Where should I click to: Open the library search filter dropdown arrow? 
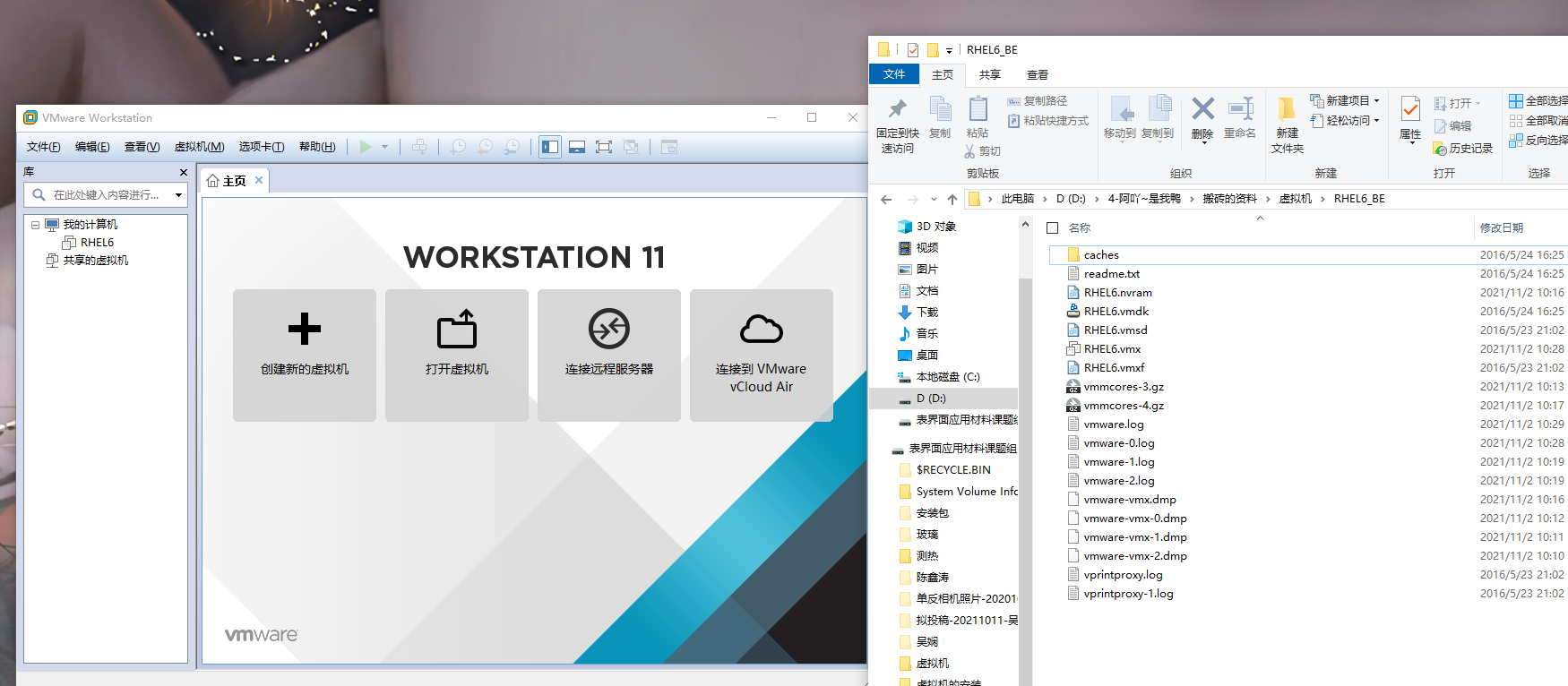(178, 194)
